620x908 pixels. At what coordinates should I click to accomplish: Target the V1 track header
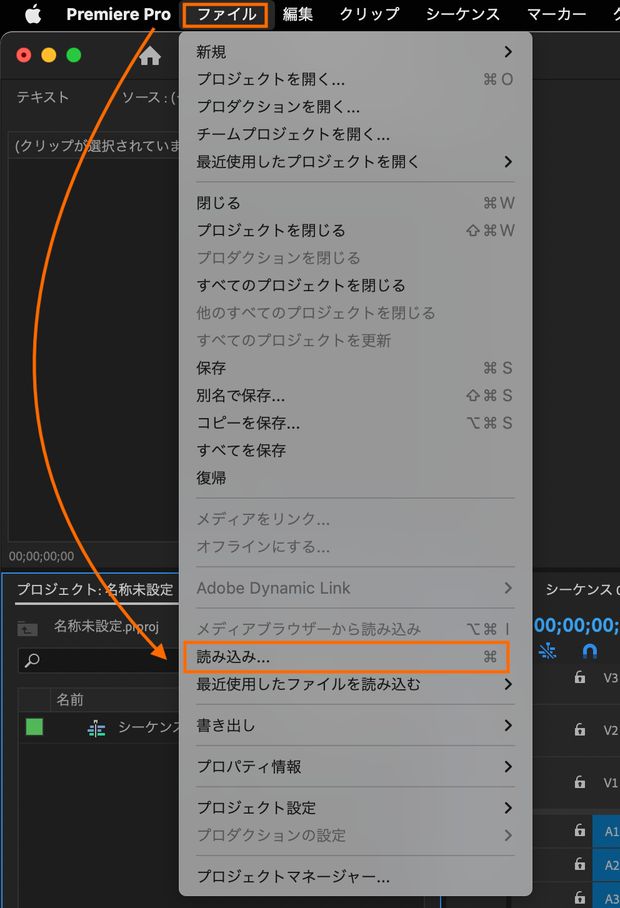click(611, 783)
